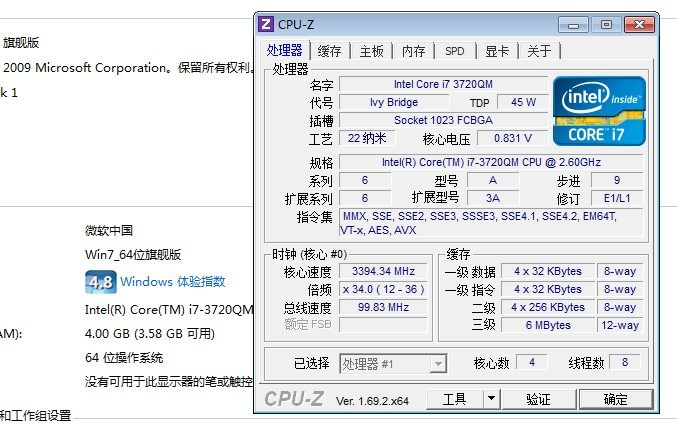This screenshot has width=677, height=425.
Task: Click Win7_64位旗舰版 in the System window
Action: tap(133, 255)
